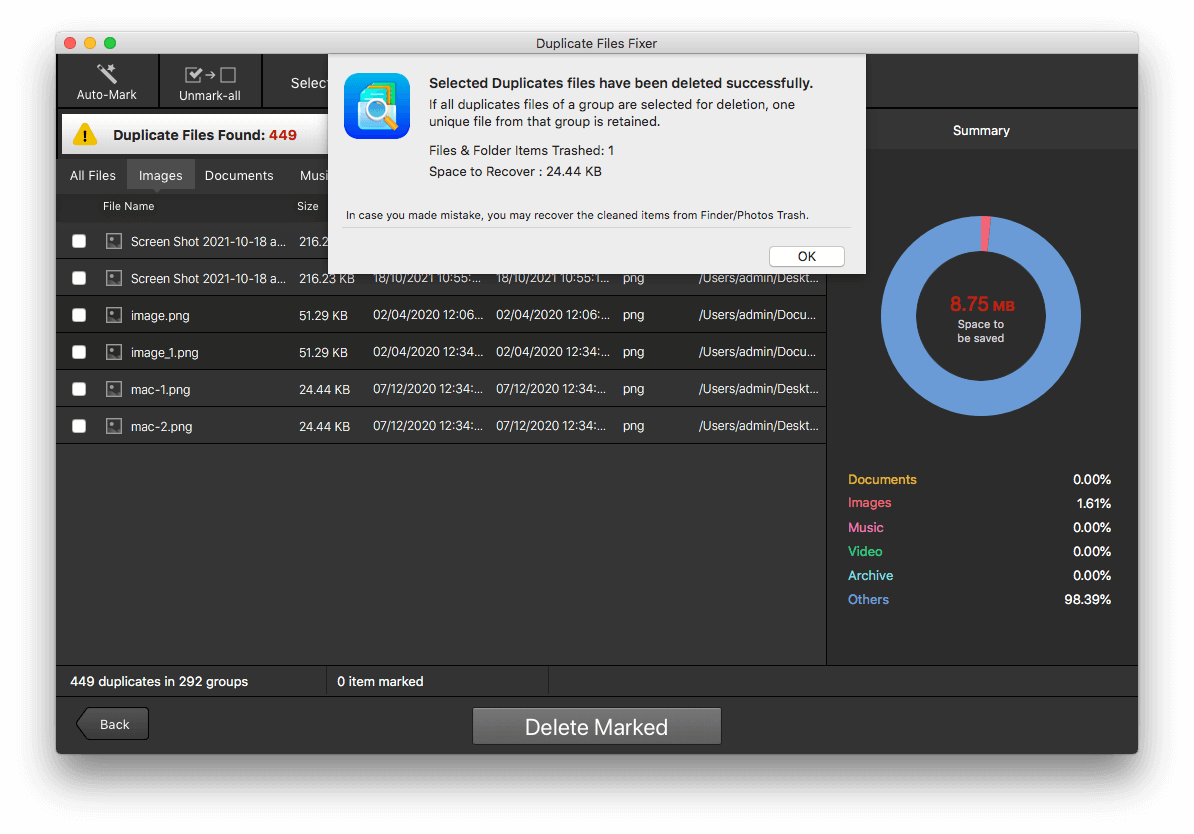
Task: Click the path of the mac-1.png row
Action: click(x=758, y=388)
